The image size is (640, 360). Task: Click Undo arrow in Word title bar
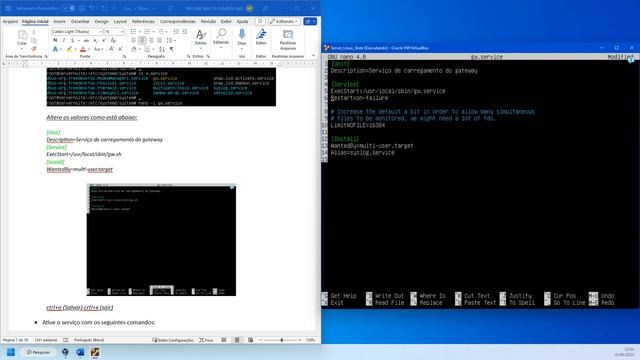93,8
